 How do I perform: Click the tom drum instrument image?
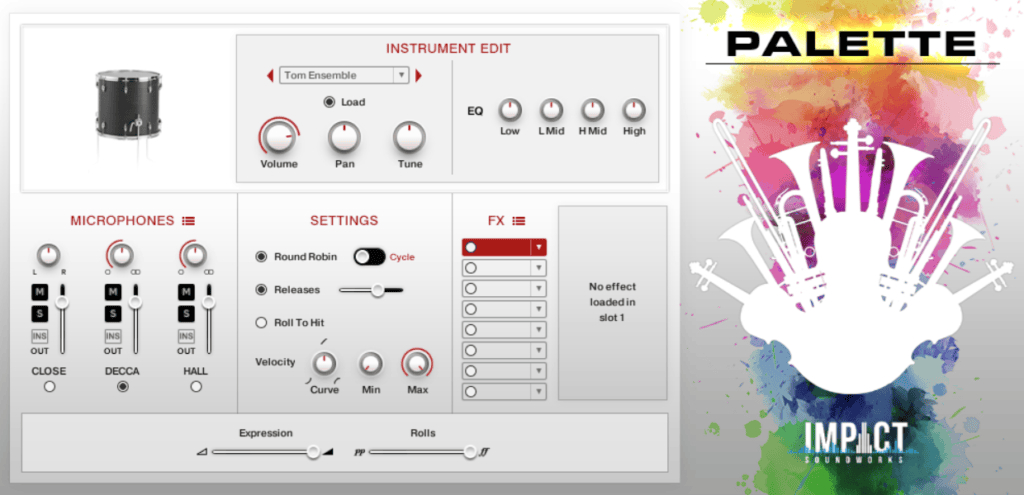tap(126, 102)
